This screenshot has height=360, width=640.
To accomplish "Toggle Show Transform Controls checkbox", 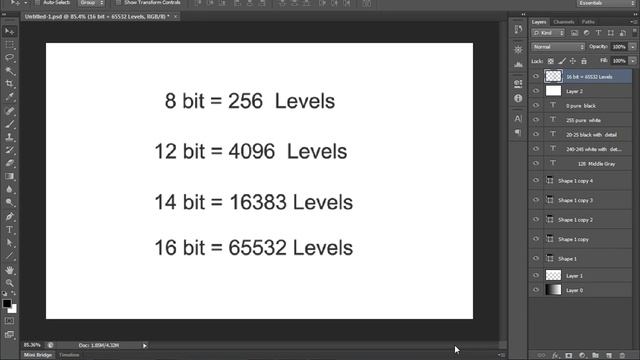I will tap(118, 3).
